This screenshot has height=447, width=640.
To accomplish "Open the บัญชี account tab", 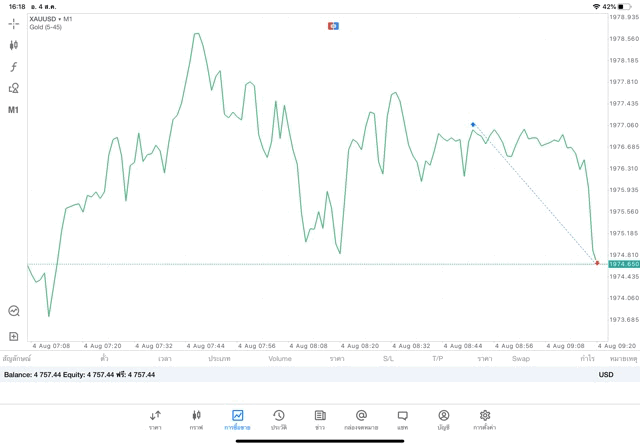I will pyautogui.click(x=443, y=419).
